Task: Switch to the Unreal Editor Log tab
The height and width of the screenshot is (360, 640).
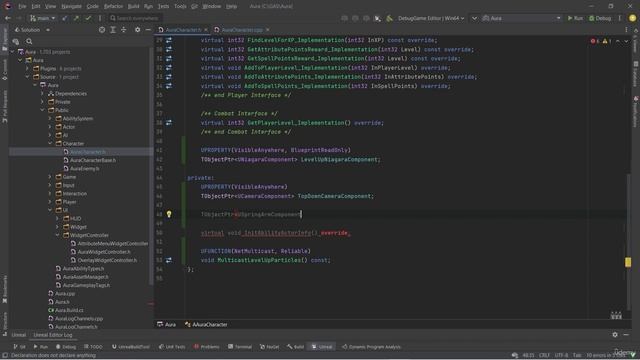Action: point(53,335)
